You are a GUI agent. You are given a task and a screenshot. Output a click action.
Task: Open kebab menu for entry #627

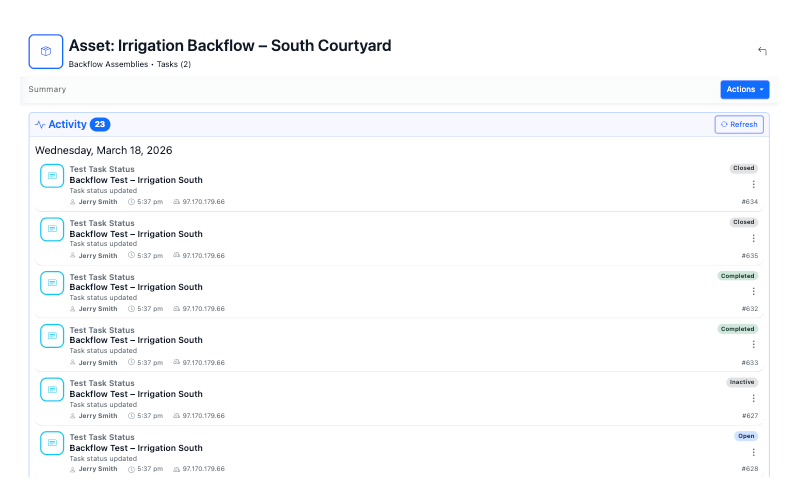[x=754, y=398]
